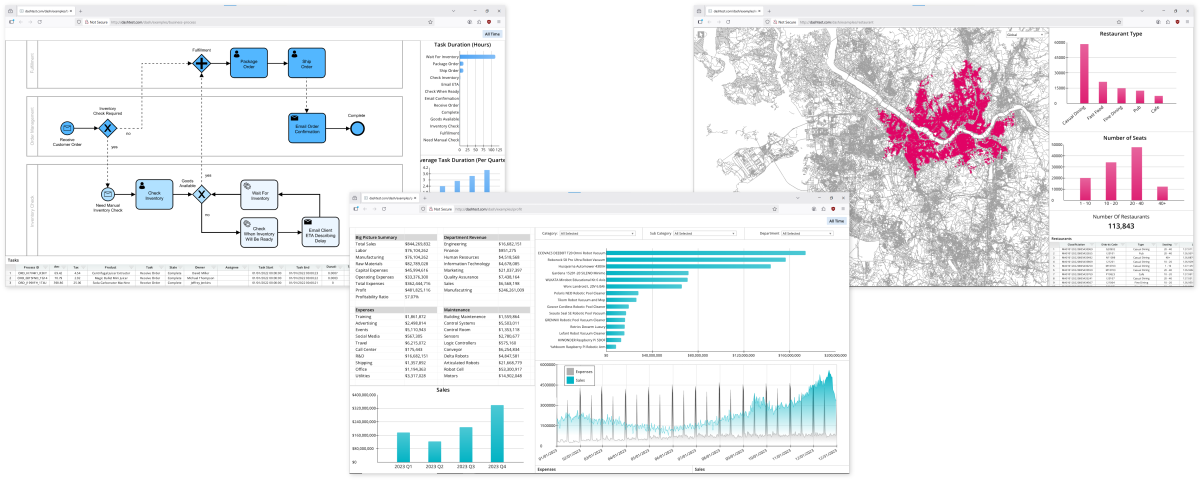Click the Receive Customer Order envelope event
Viewport: 1200px width, 480px height.
point(66,127)
